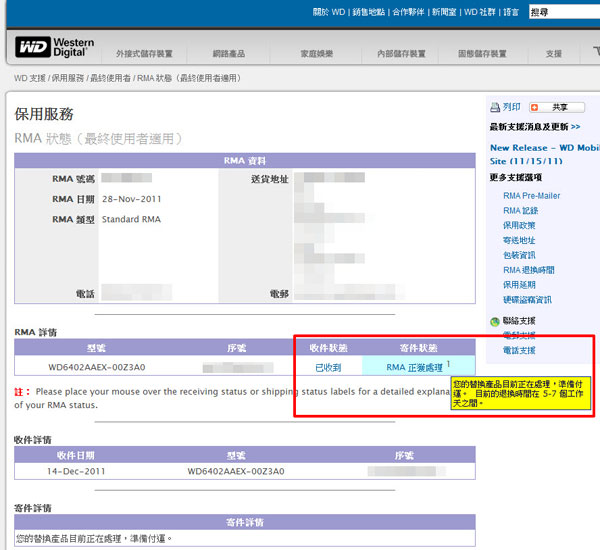This screenshot has height=550, width=600.
Task: Click the 收件日期 column header
Action: pyautogui.click(x=76, y=455)
